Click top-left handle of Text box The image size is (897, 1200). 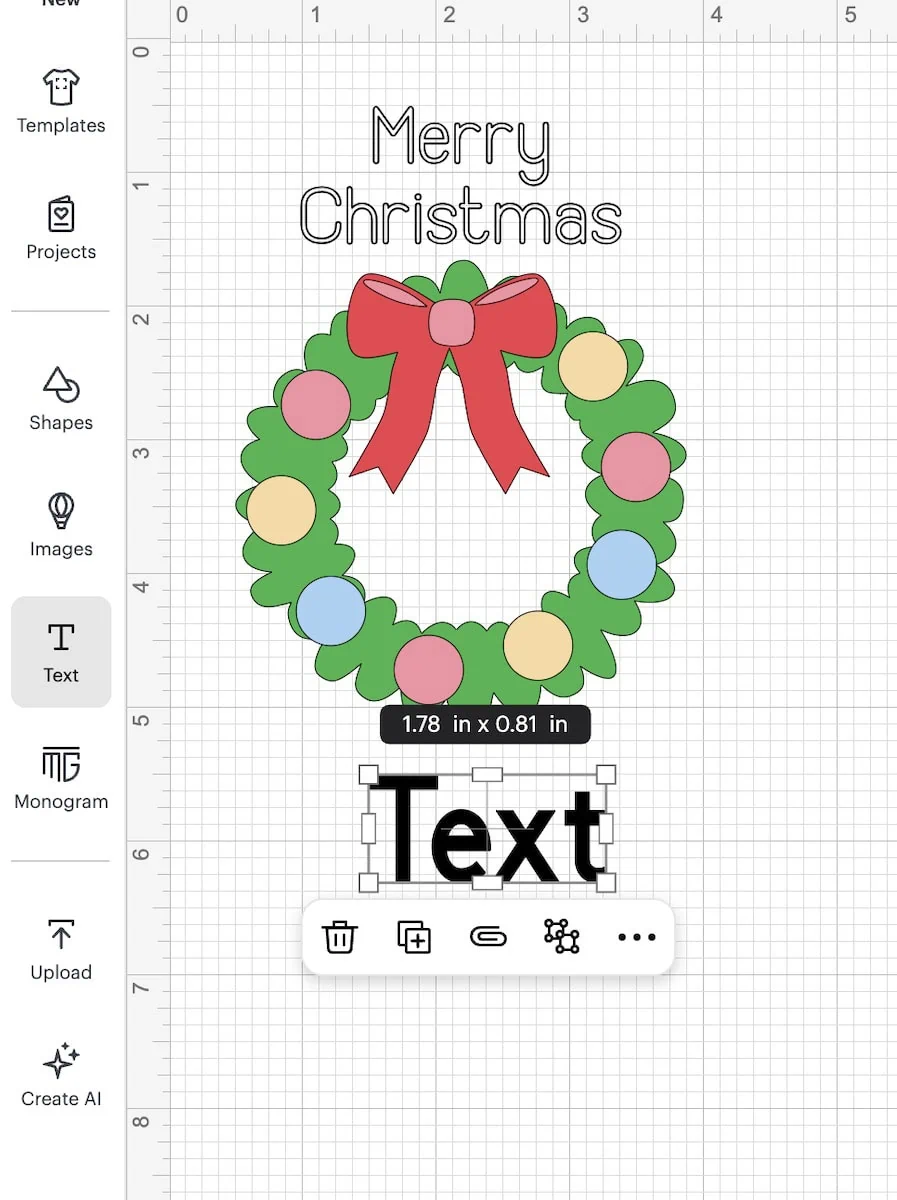click(x=368, y=774)
